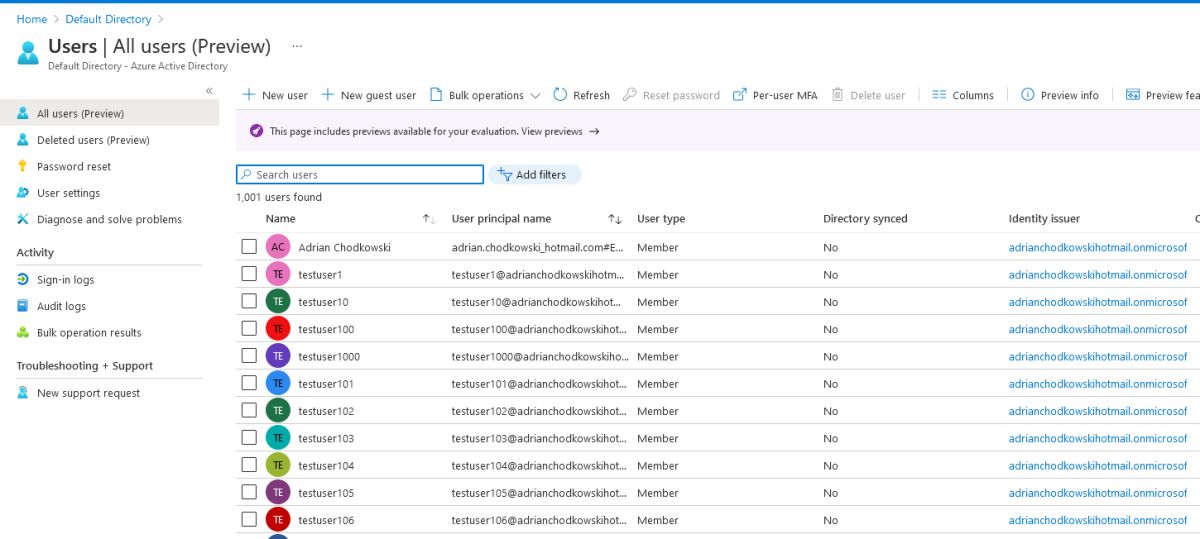Image resolution: width=1200 pixels, height=539 pixels.
Task: Click the Home breadcrumb link
Action: (x=31, y=19)
